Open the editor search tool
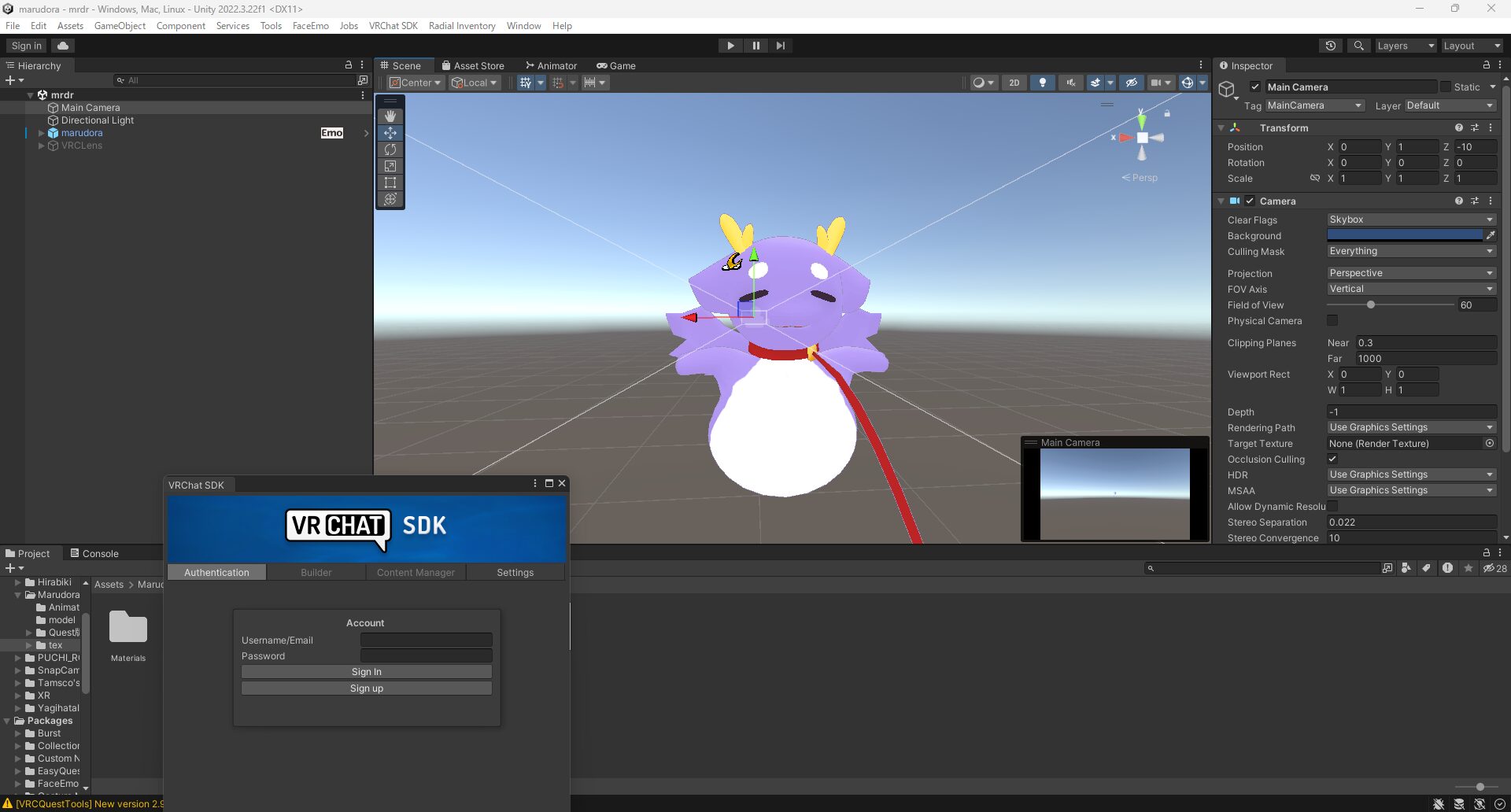The image size is (1511, 812). [1358, 45]
